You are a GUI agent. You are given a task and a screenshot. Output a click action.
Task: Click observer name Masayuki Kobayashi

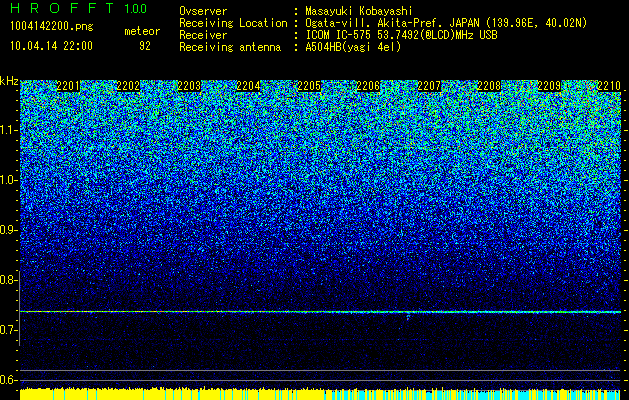(359, 11)
